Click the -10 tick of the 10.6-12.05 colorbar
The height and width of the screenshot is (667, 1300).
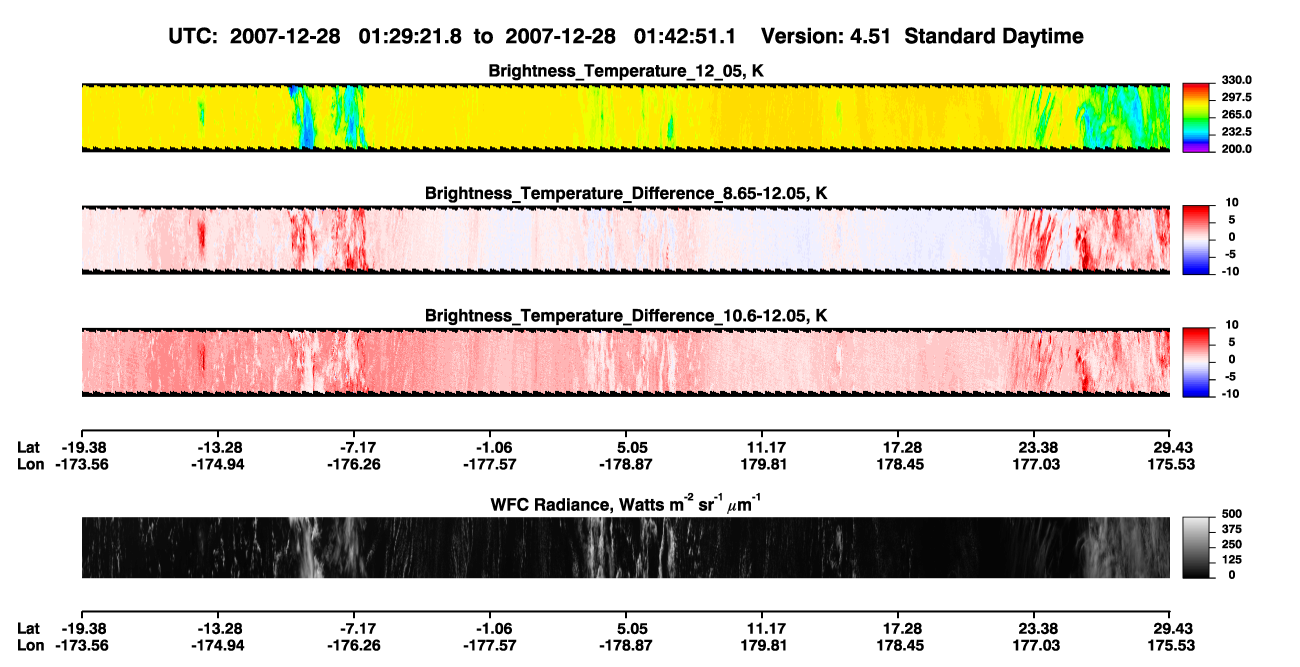1229,394
